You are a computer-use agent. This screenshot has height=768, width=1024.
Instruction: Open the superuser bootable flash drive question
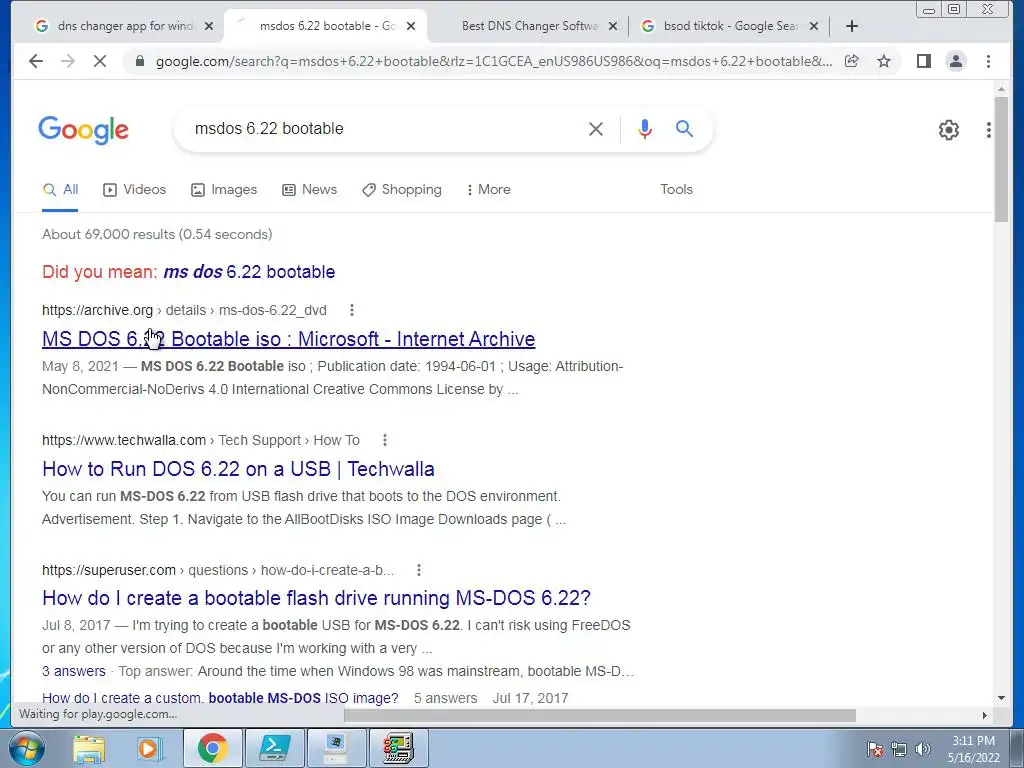pos(316,598)
